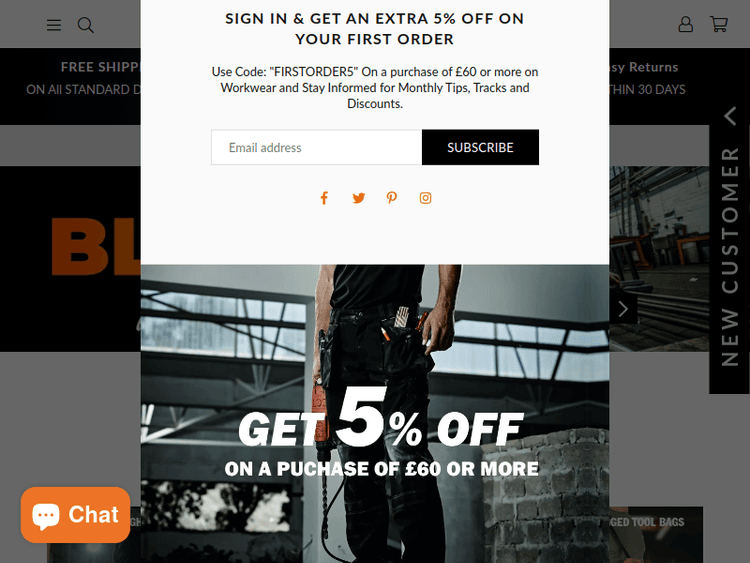
Task: Click the search magnifier icon
Action: 86,25
